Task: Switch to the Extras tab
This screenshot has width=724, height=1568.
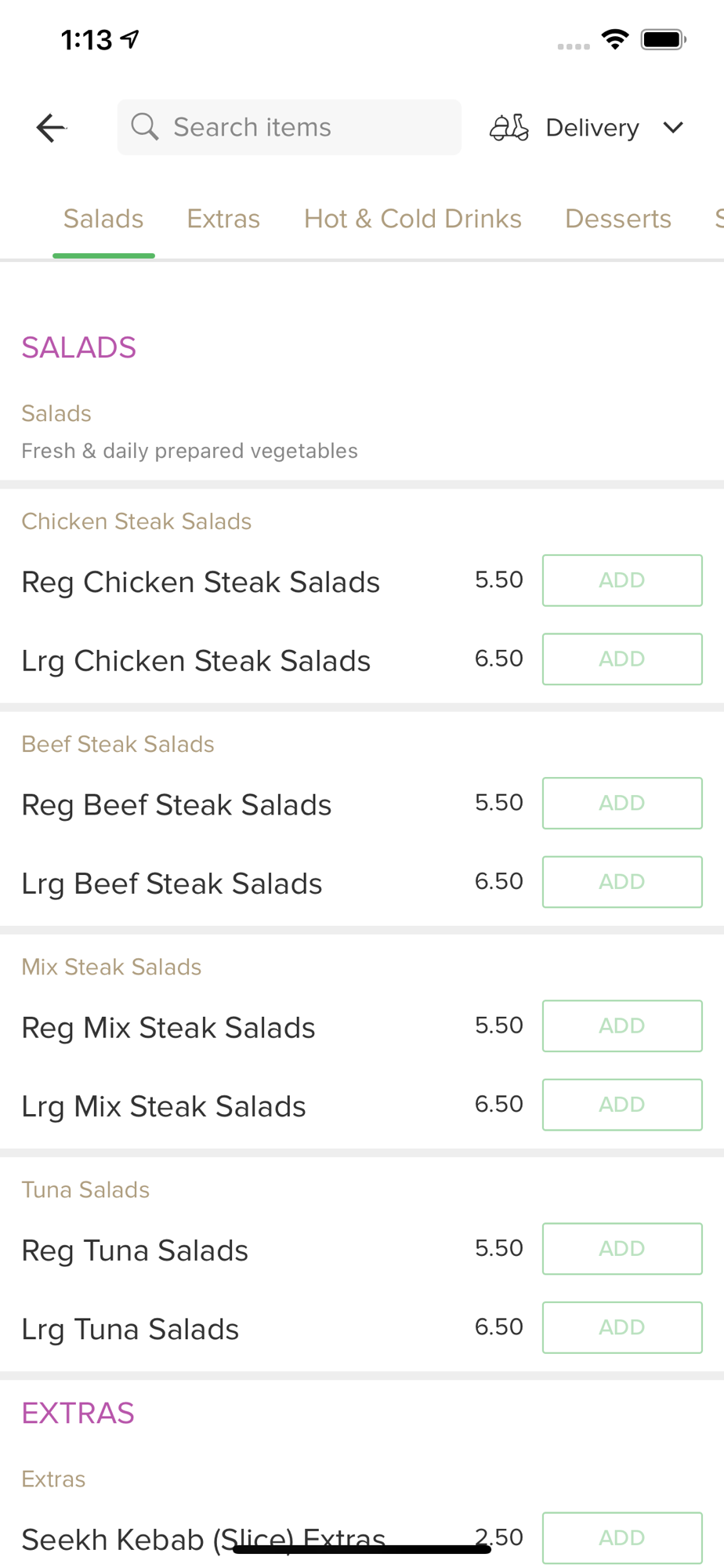Action: pyautogui.click(x=223, y=219)
